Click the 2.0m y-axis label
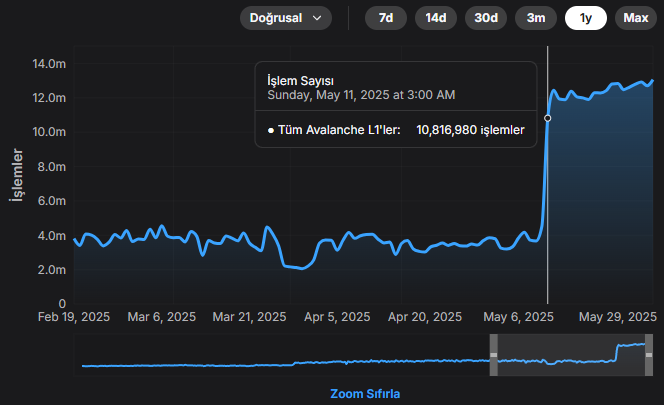This screenshot has height=405, width=664. tap(52, 270)
